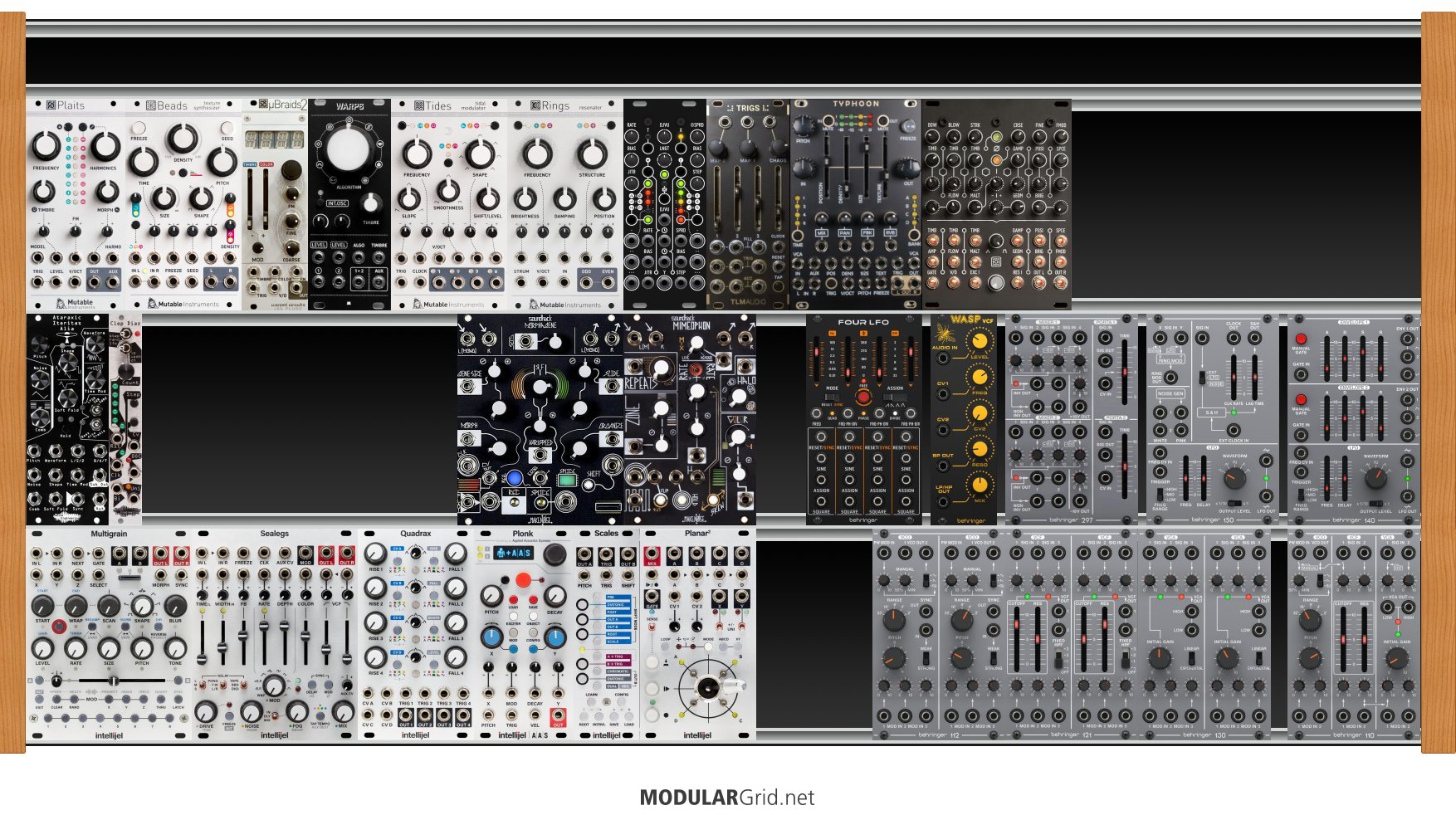Click the Rings DAMPING knob

click(564, 199)
